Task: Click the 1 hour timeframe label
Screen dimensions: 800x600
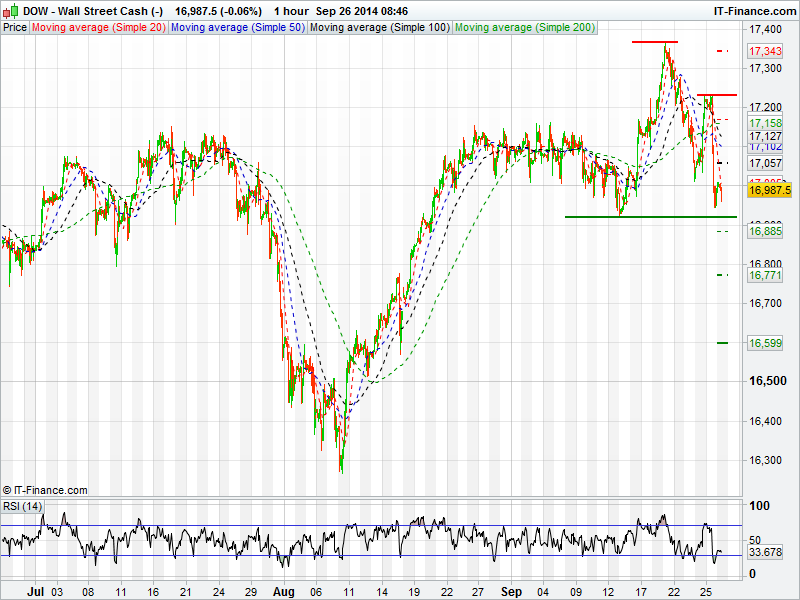Action: 291,11
